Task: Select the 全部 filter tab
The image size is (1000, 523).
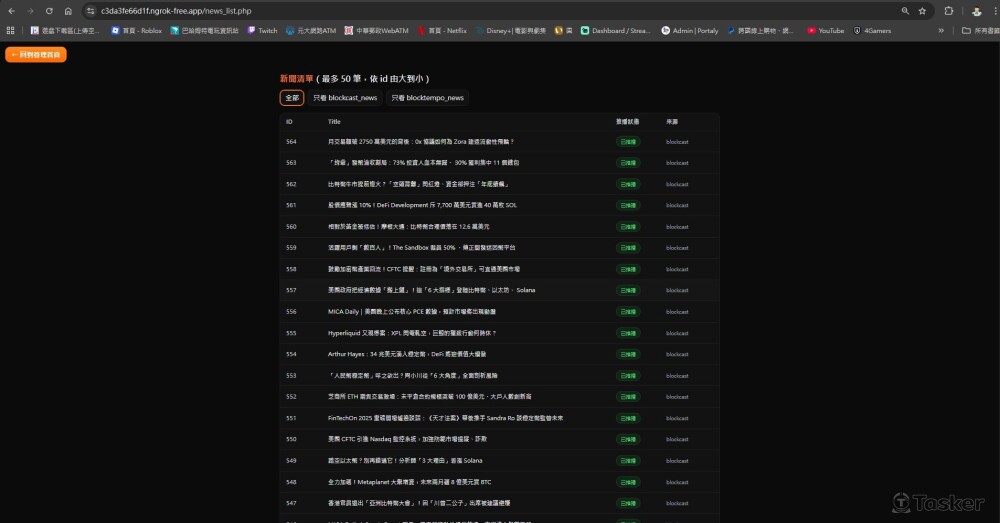Action: click(x=291, y=98)
